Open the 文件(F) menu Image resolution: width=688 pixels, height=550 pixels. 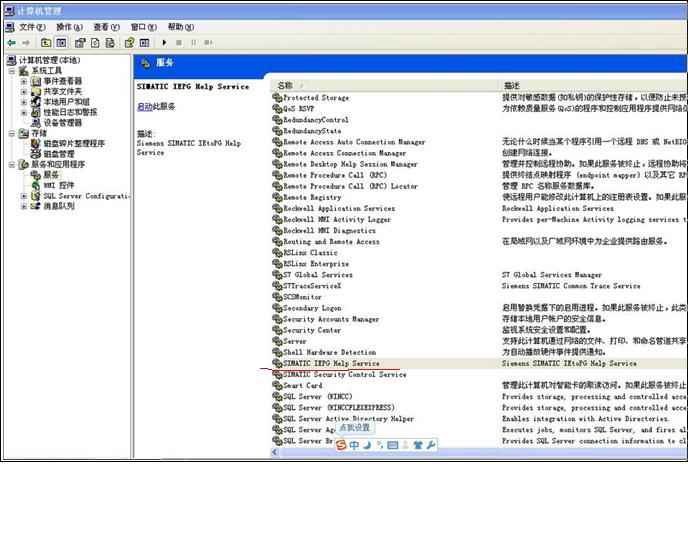tap(32, 27)
